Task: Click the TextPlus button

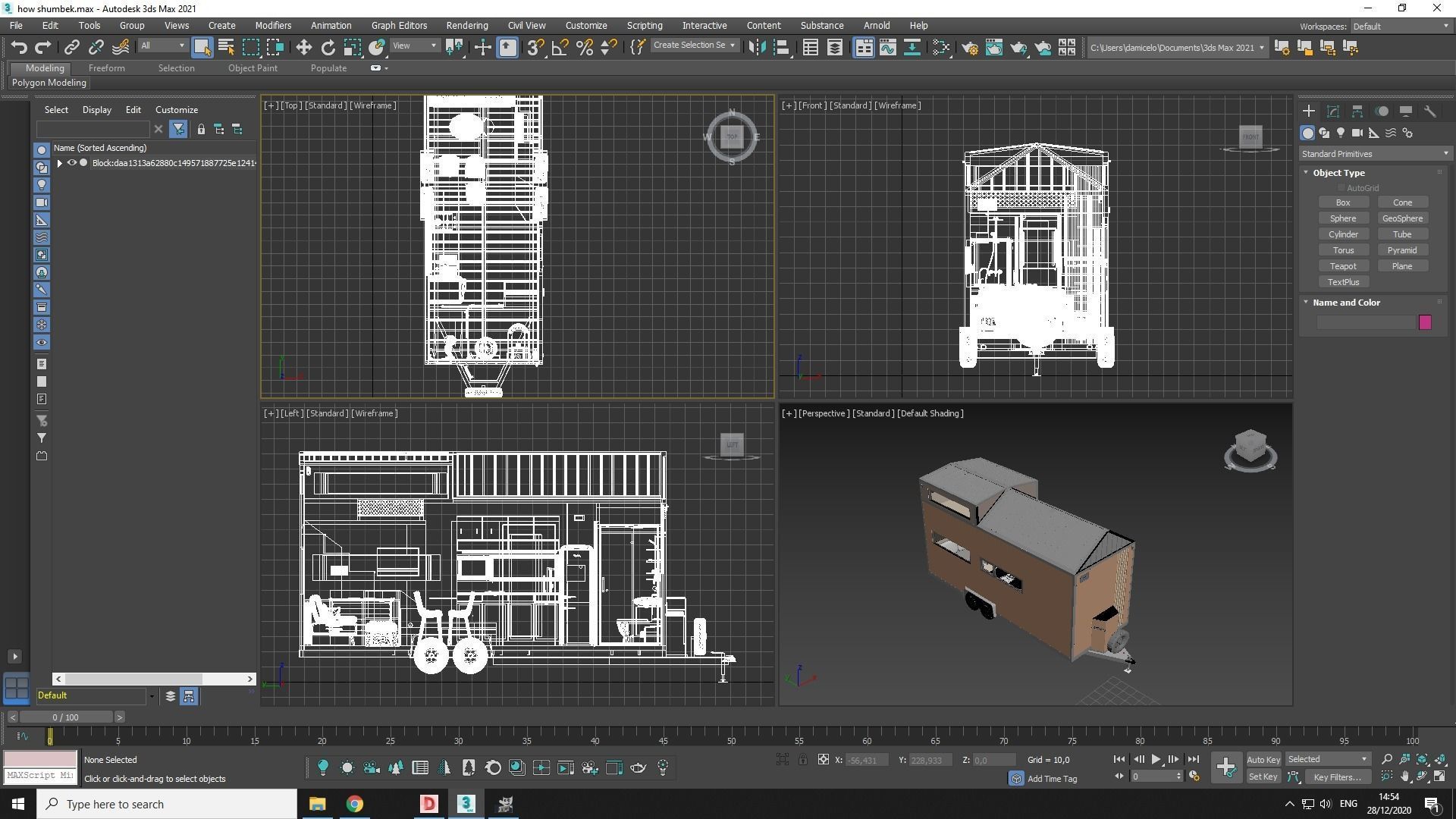Action: [1343, 282]
